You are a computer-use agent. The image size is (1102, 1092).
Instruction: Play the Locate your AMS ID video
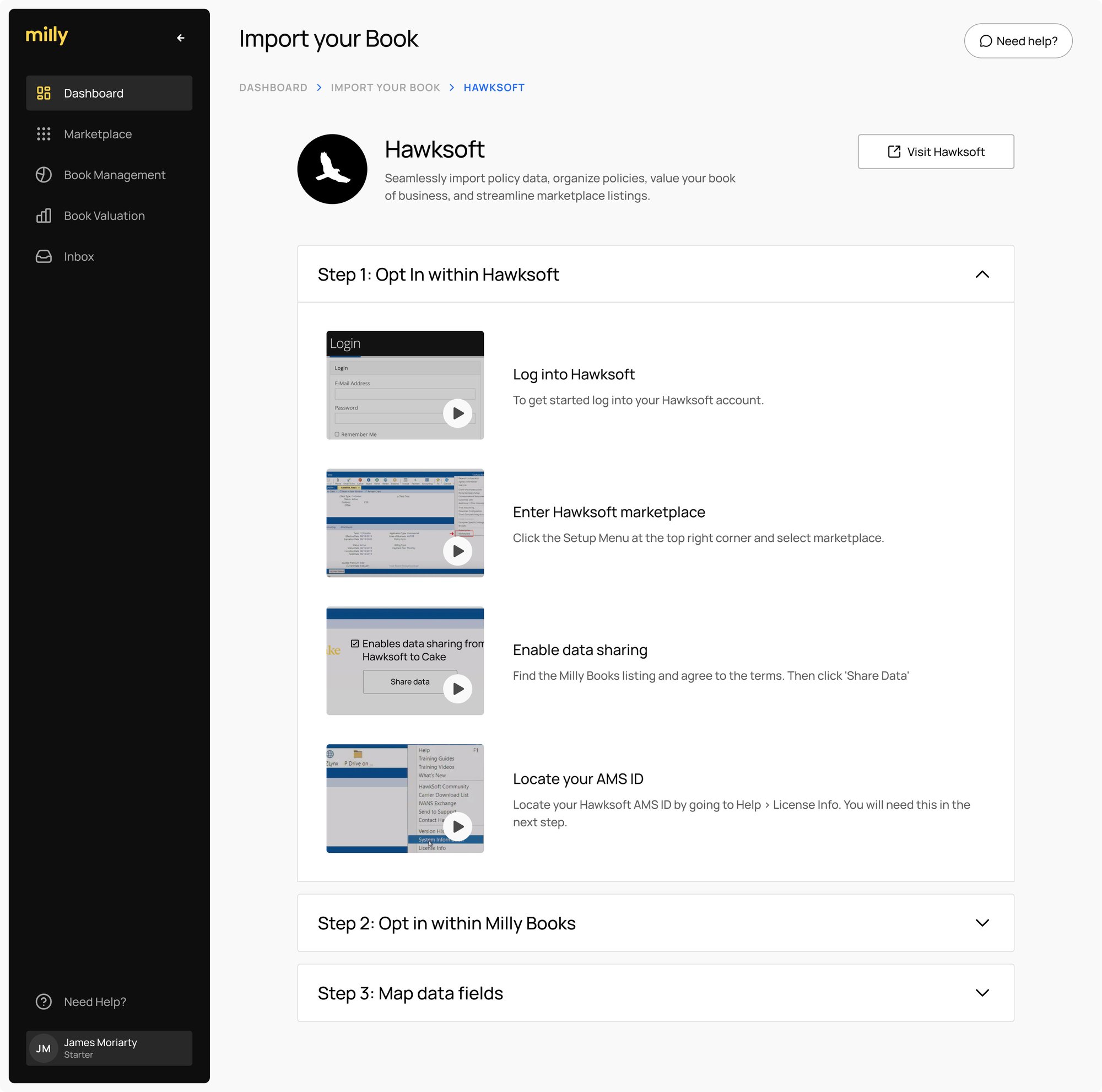coord(457,826)
